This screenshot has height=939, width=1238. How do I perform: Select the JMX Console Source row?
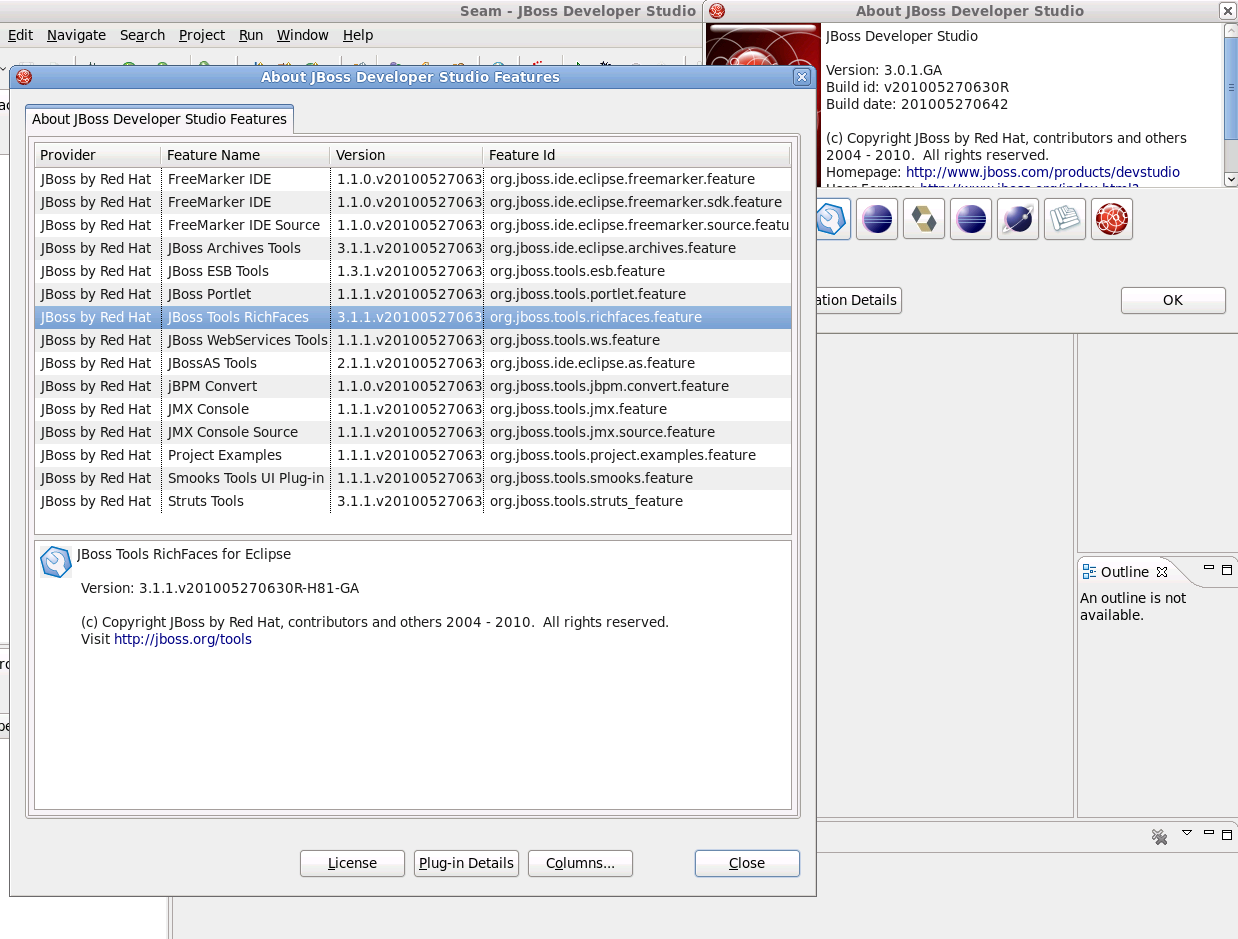pos(413,432)
